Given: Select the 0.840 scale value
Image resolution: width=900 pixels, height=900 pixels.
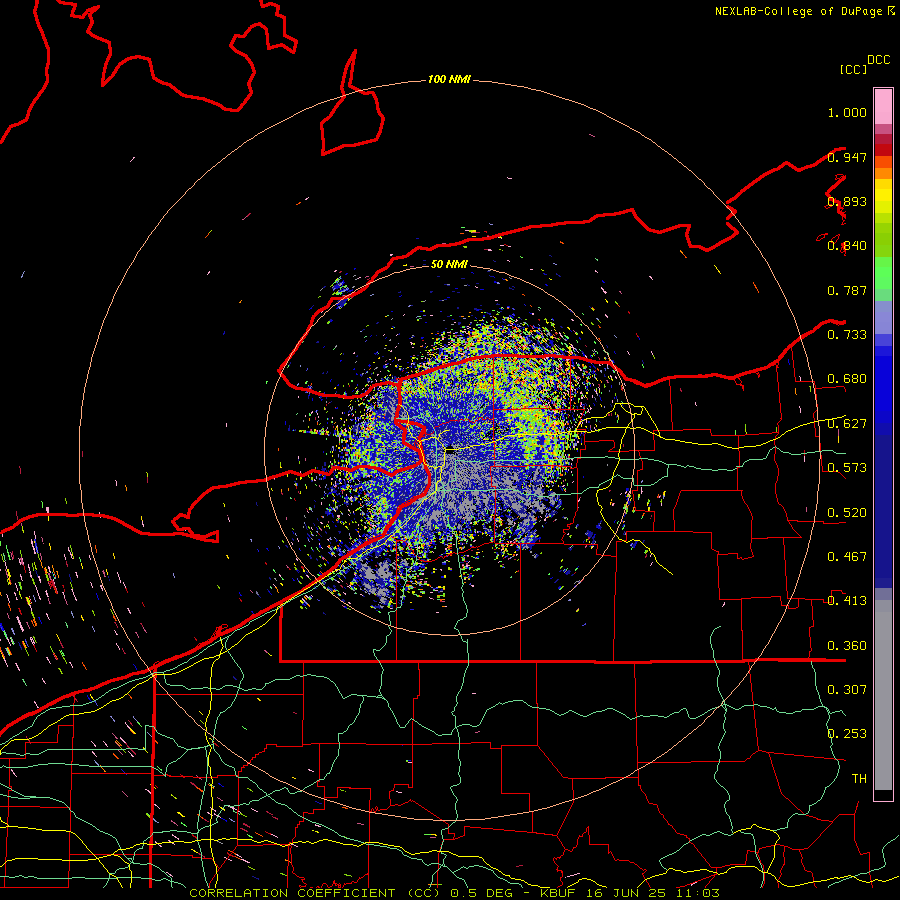Looking at the screenshot, I should [x=847, y=246].
